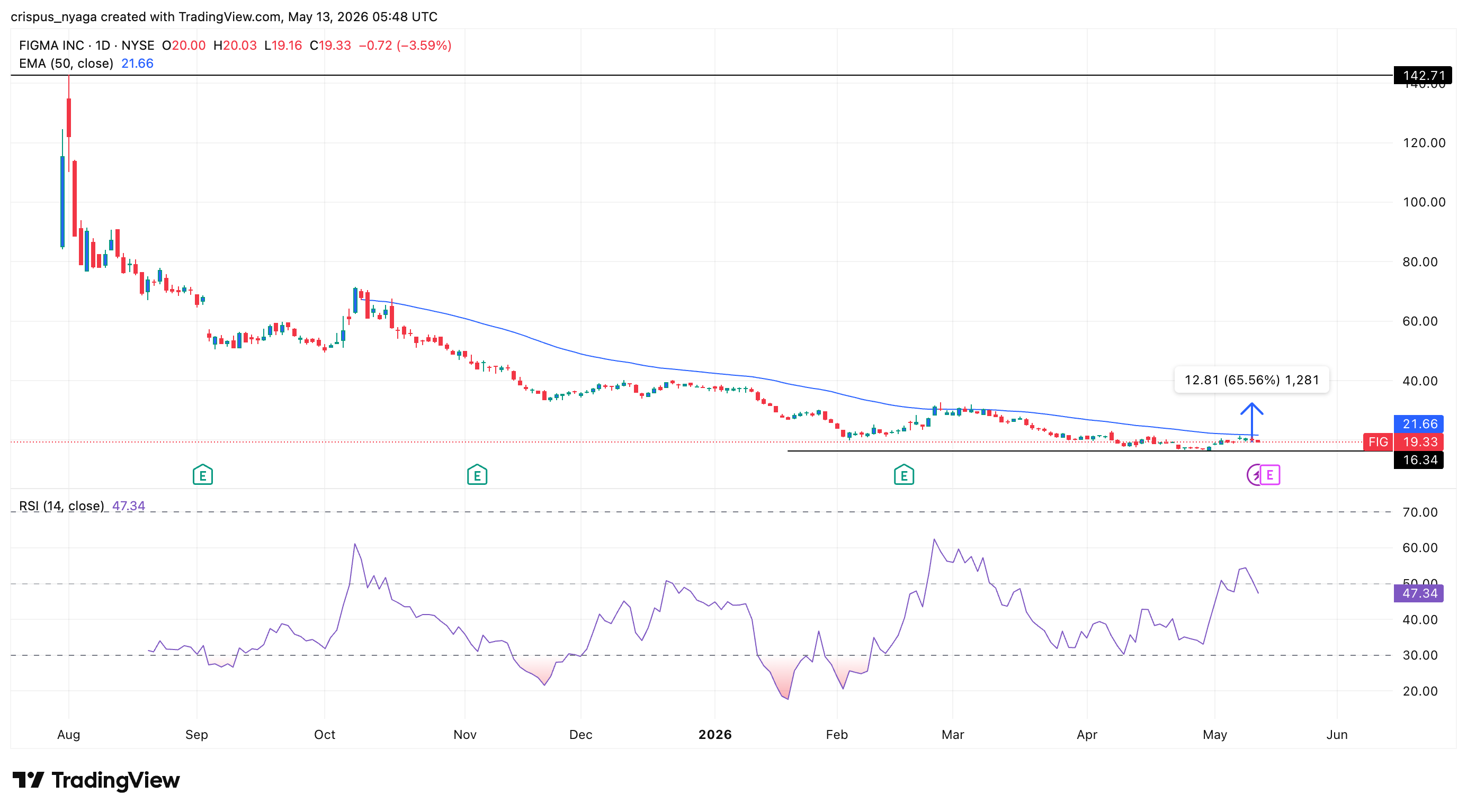The image size is (1467, 812).
Task: Select the low value L19.16 in legend
Action: (284, 46)
